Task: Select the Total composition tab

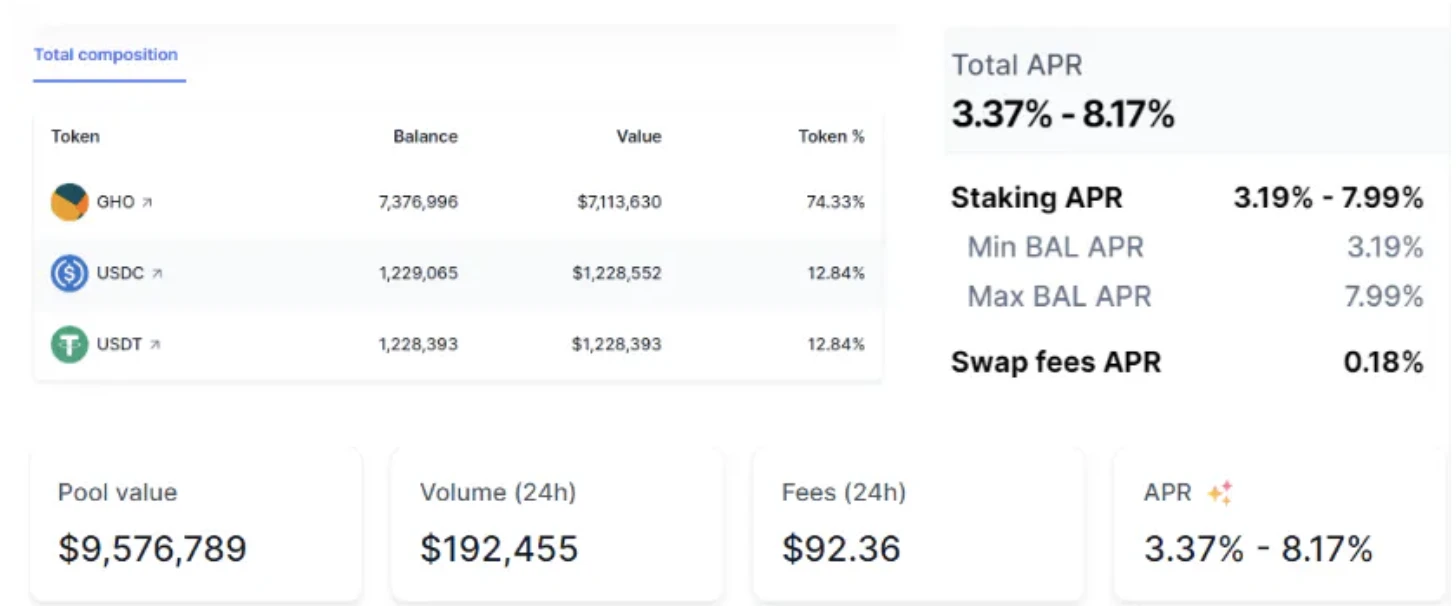Action: [106, 55]
